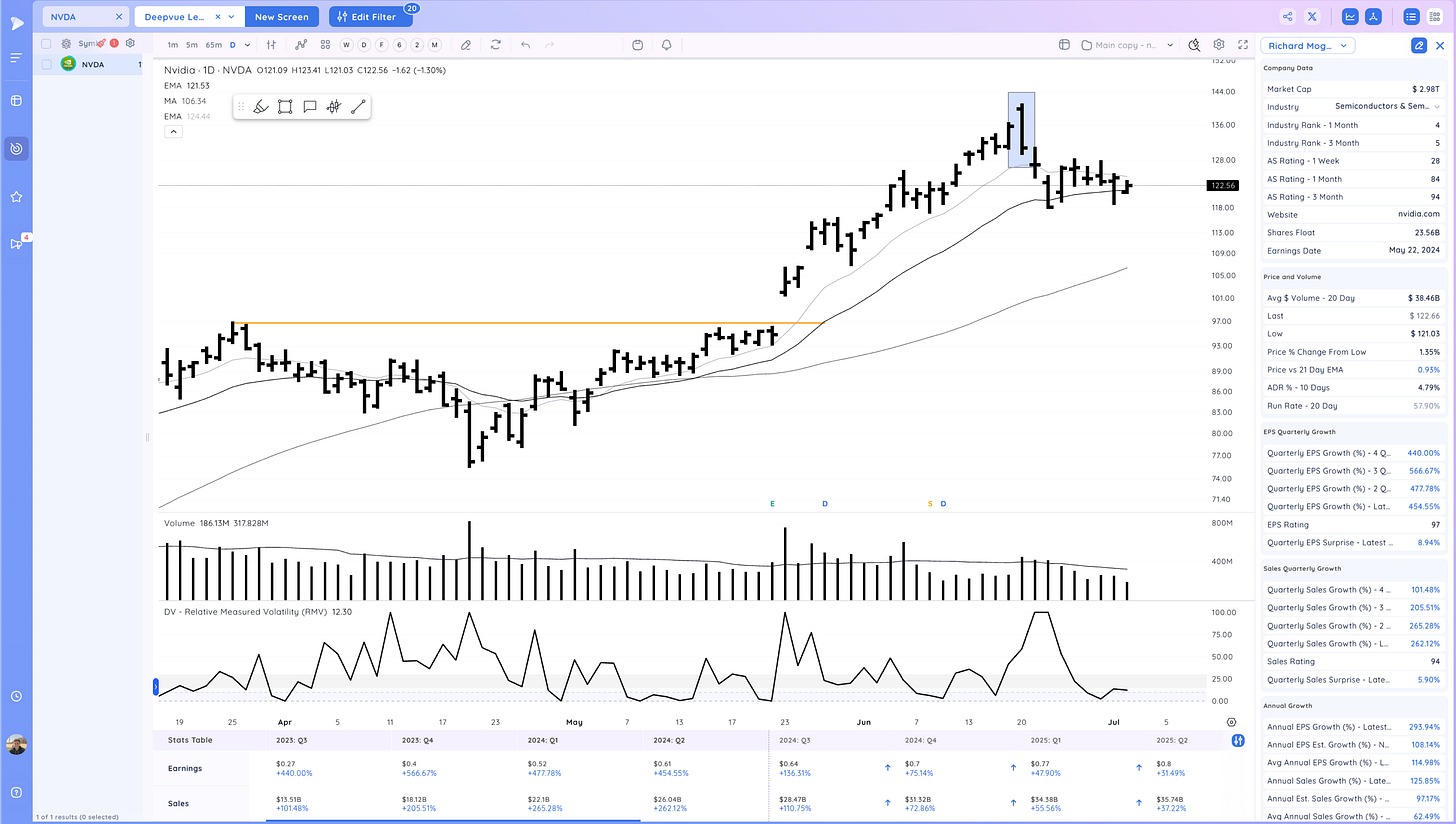The height and width of the screenshot is (824, 1456).
Task: Open the table layout icon in sidebar
Action: (x=16, y=101)
